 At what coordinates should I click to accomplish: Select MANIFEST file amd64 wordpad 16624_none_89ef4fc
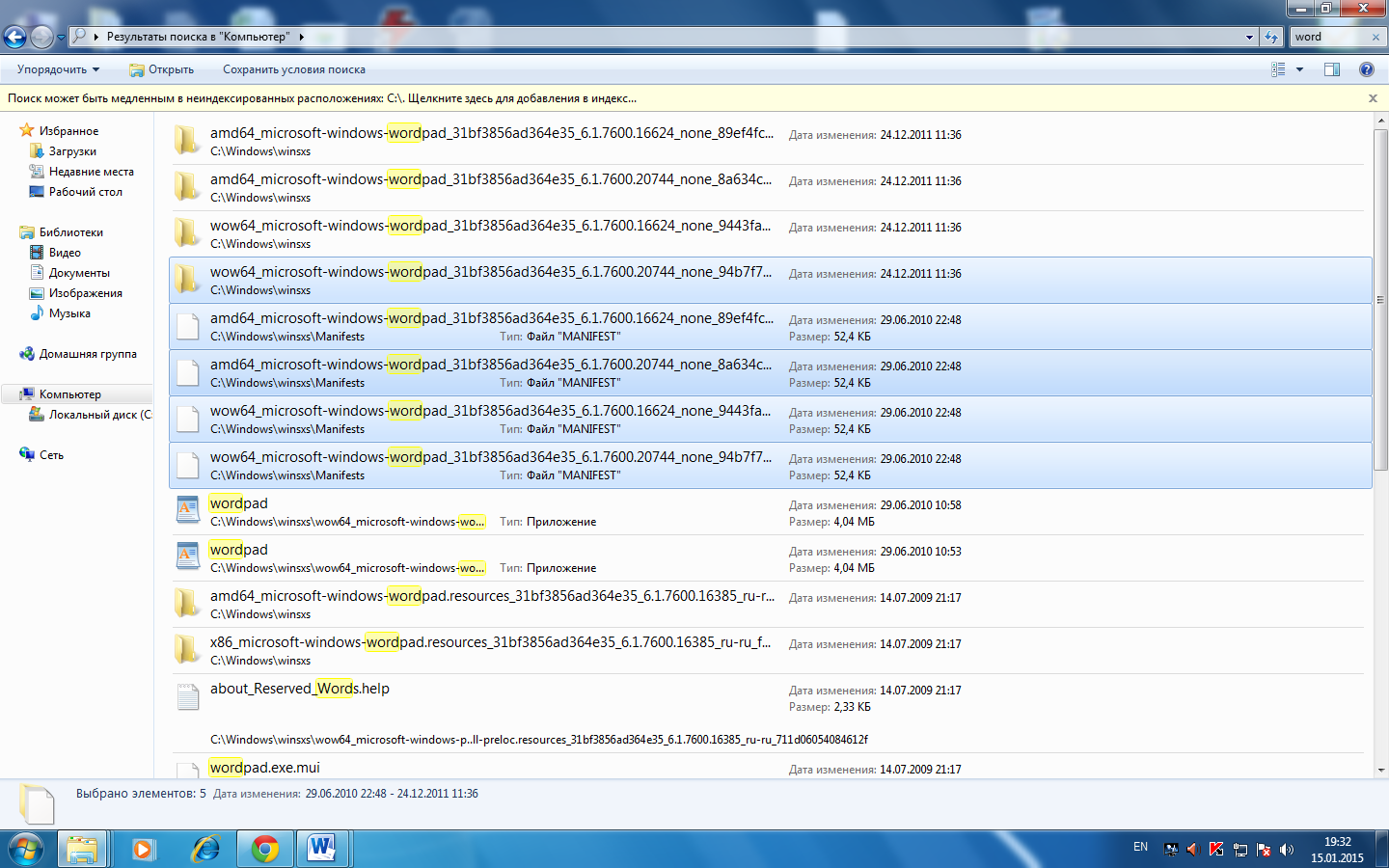coord(770,327)
